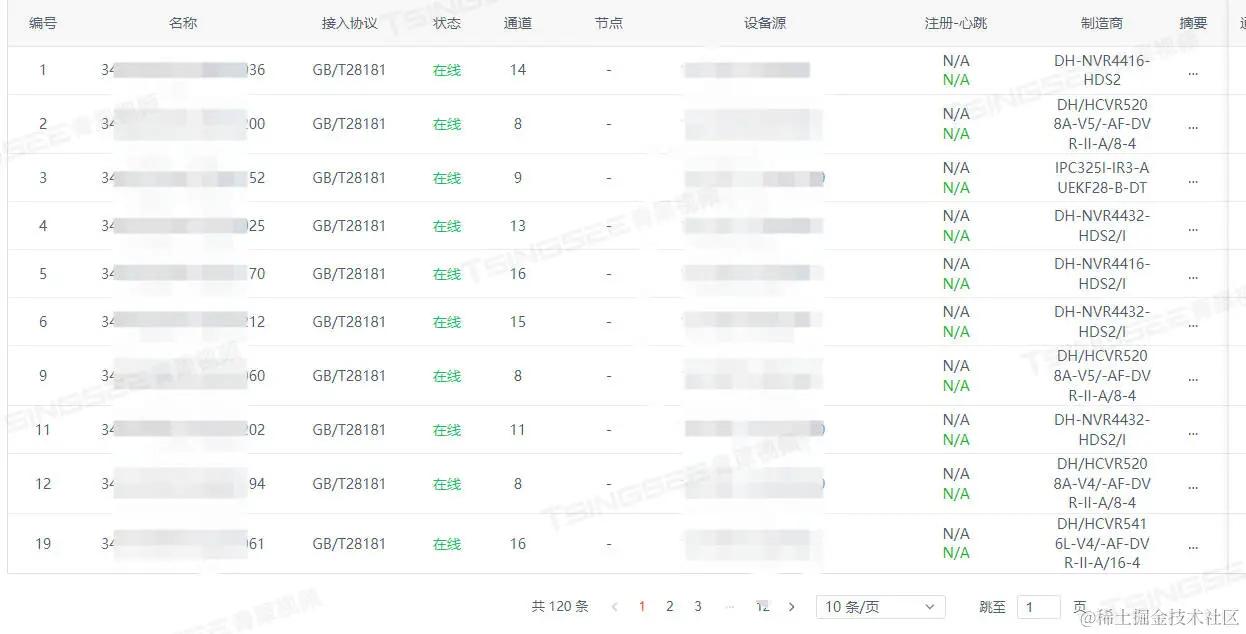
Task: Click 在线 status in row 2
Action: [x=447, y=125]
